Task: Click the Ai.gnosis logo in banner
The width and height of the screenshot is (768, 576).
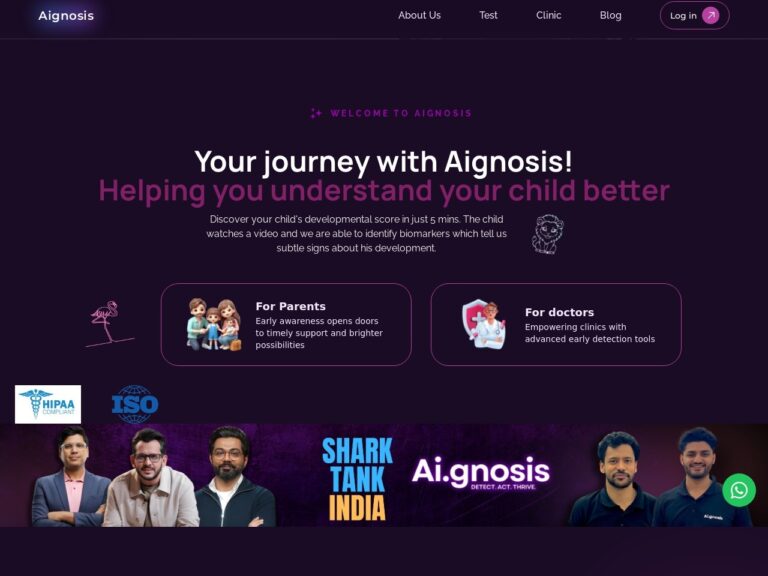Action: (481, 473)
